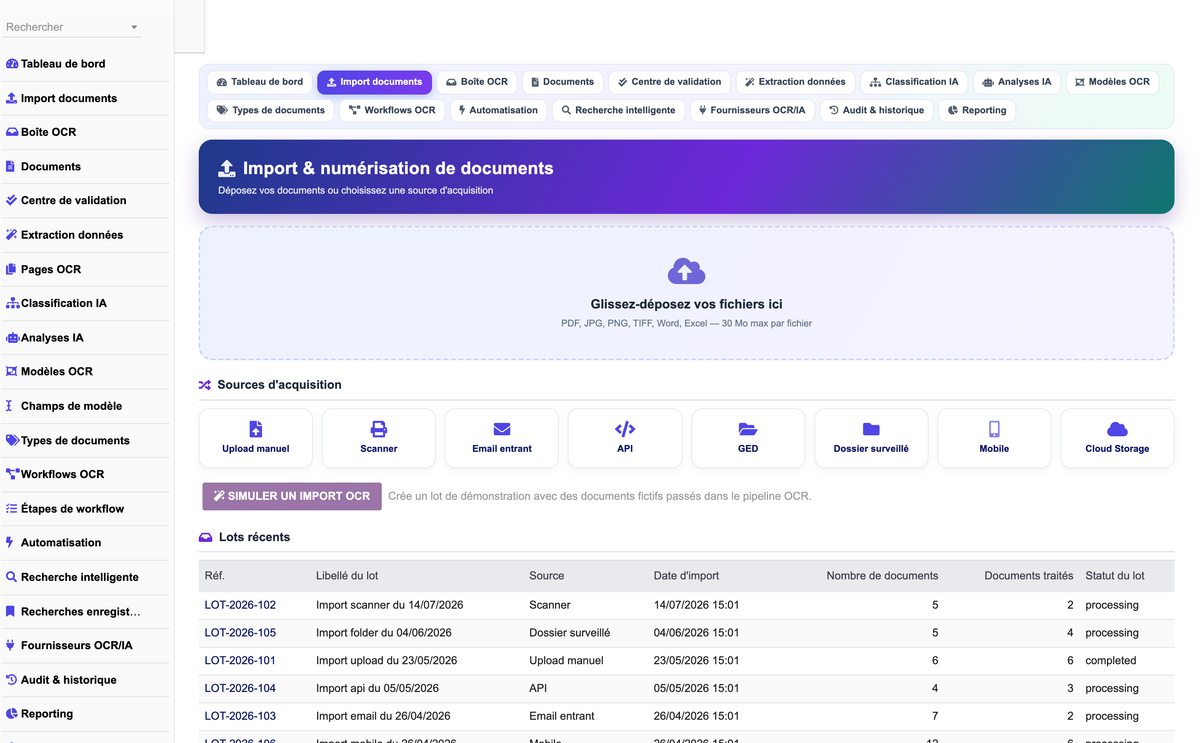The height and width of the screenshot is (743, 1200).
Task: Open the Analyses IA tab
Action: [x=1017, y=82]
